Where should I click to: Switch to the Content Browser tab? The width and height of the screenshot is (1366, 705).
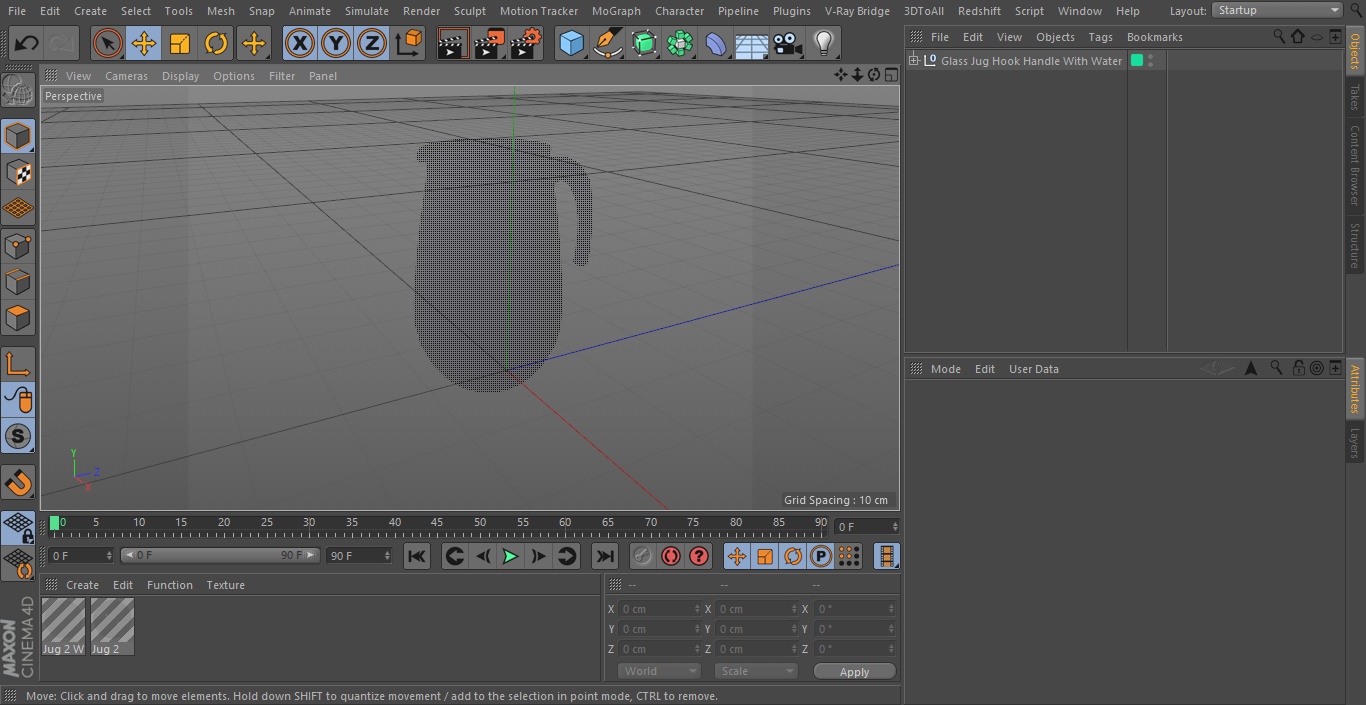click(x=1355, y=165)
